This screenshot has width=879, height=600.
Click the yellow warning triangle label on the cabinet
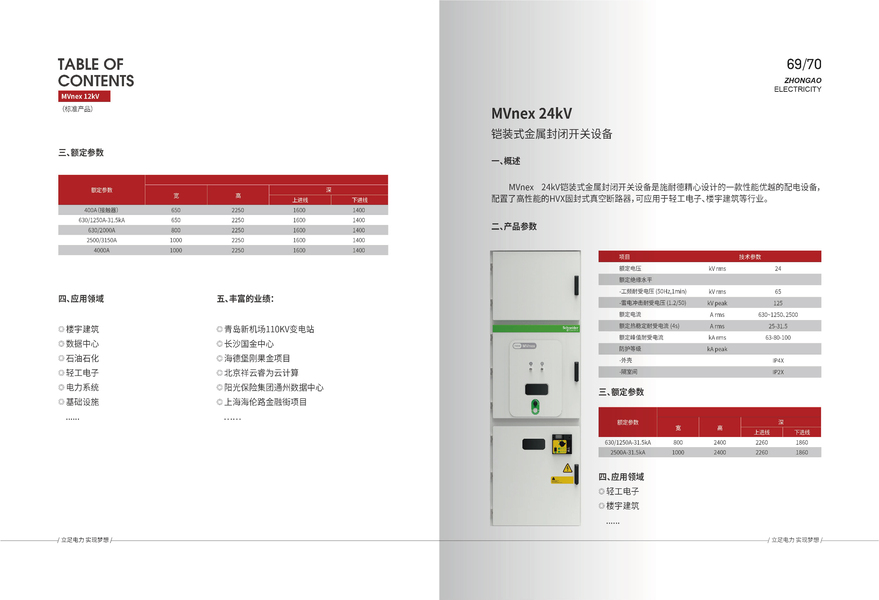click(567, 468)
